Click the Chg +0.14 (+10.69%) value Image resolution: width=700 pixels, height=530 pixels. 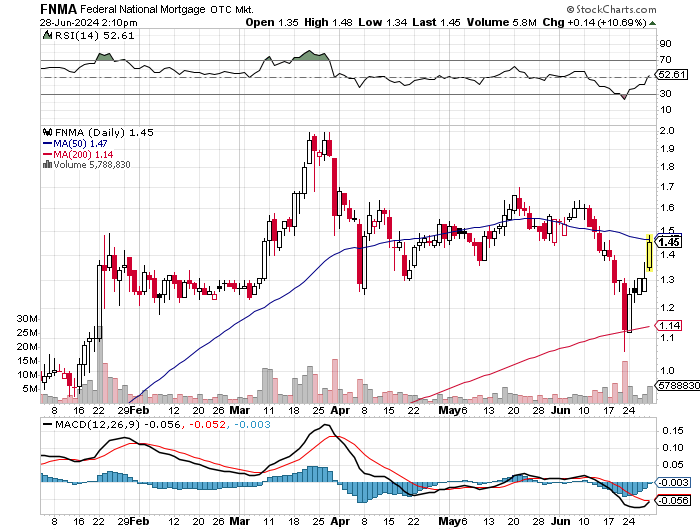594,22
